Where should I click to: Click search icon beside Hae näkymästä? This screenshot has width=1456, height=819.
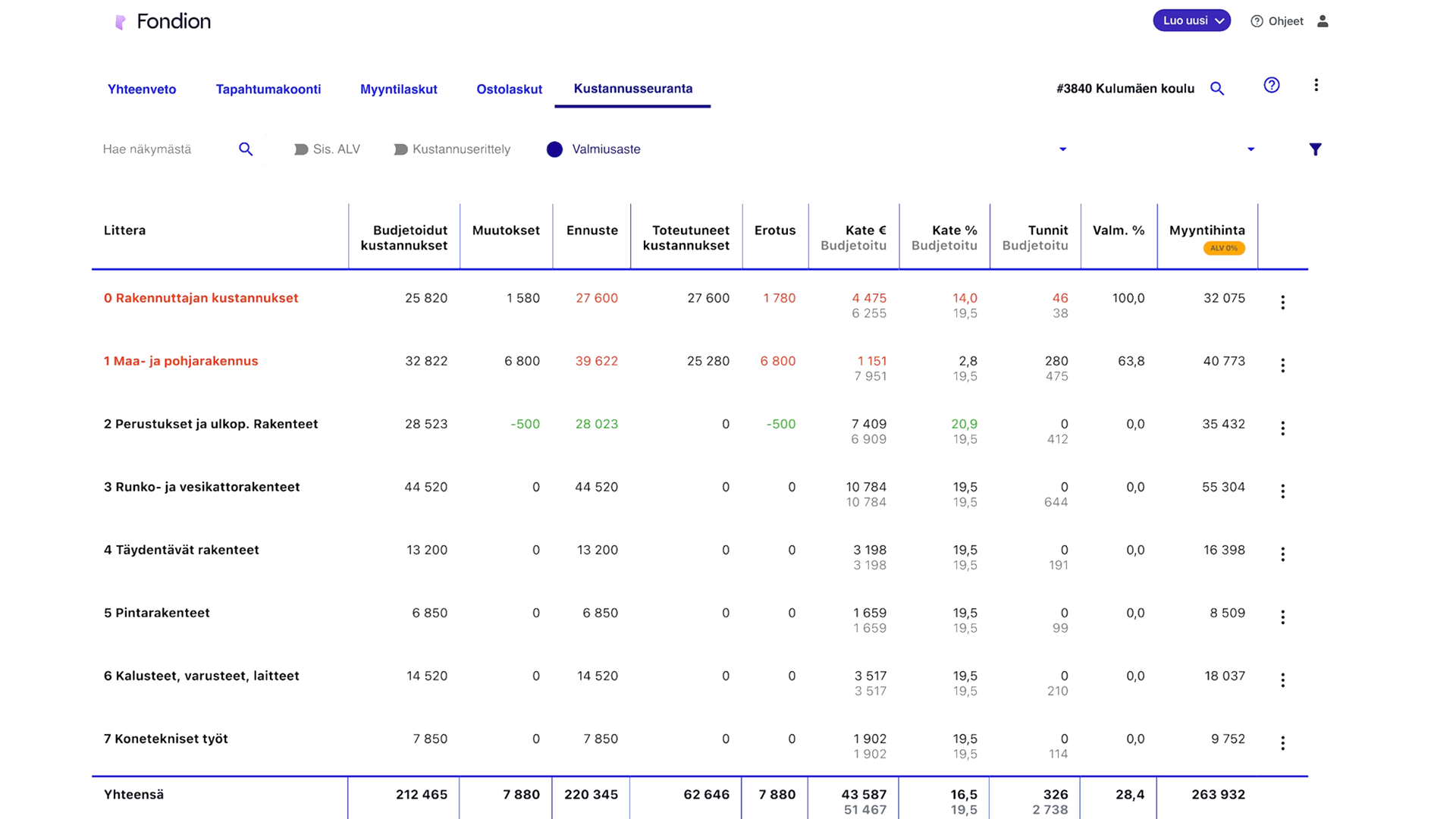[x=246, y=149]
